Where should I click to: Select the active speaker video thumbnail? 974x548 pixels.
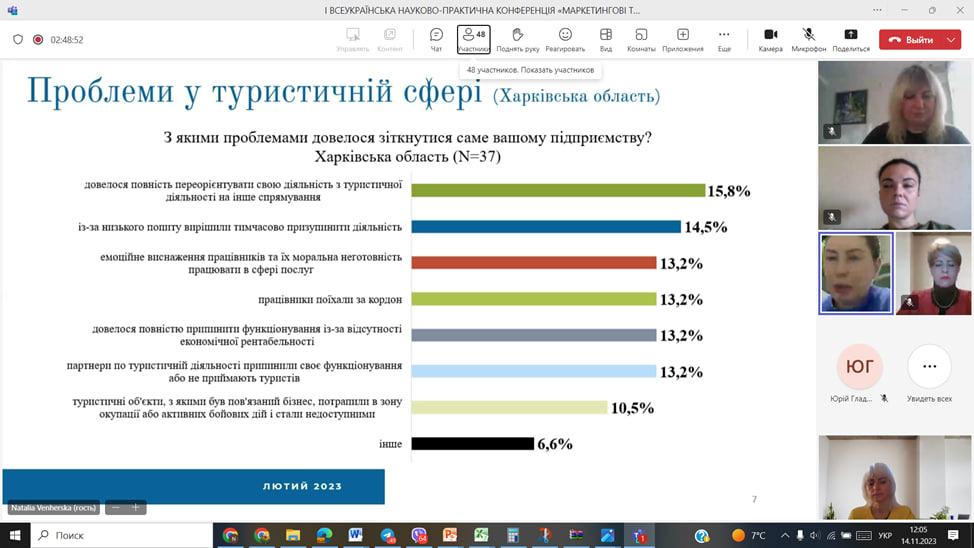pyautogui.click(x=856, y=273)
